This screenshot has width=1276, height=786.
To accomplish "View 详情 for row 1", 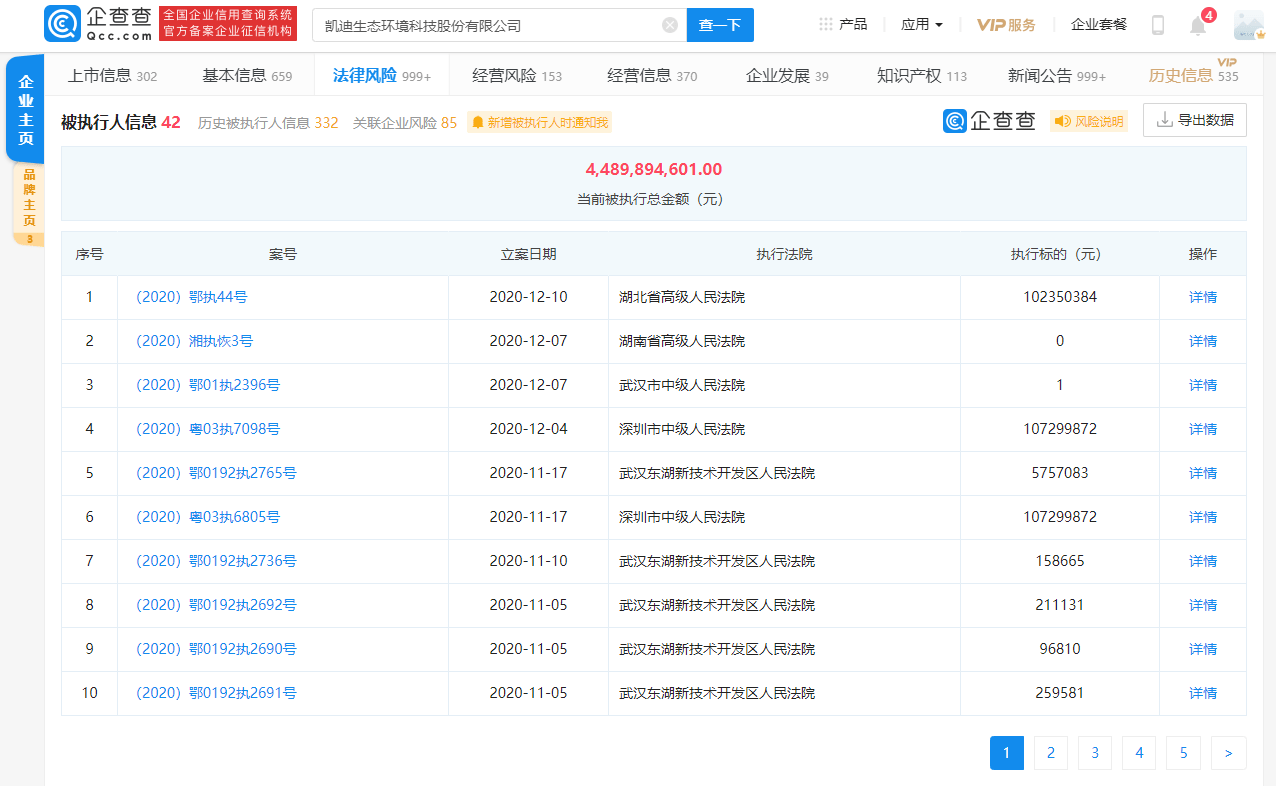I will coord(1203,297).
